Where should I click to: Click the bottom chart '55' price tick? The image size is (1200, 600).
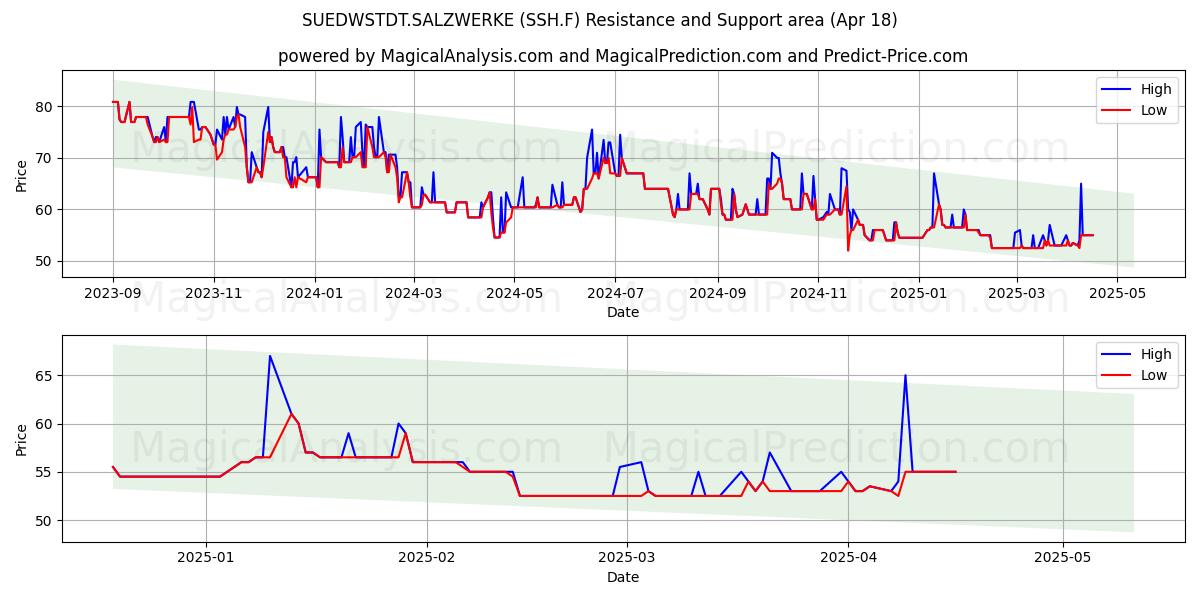coord(46,472)
